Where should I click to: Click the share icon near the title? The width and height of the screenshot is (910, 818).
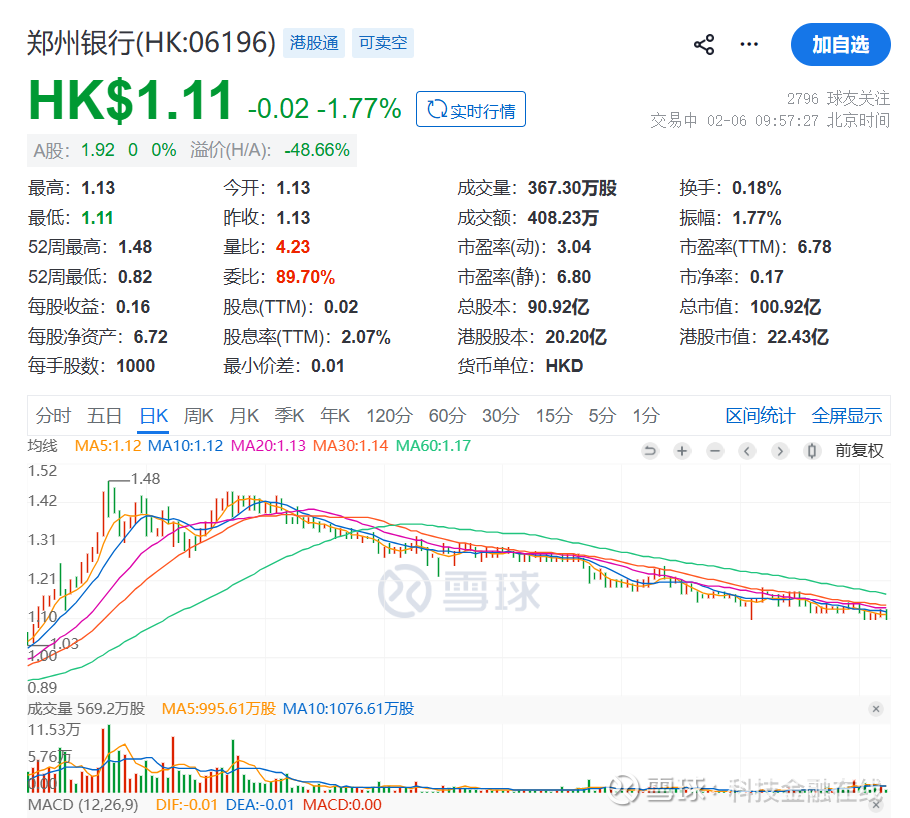pyautogui.click(x=704, y=45)
